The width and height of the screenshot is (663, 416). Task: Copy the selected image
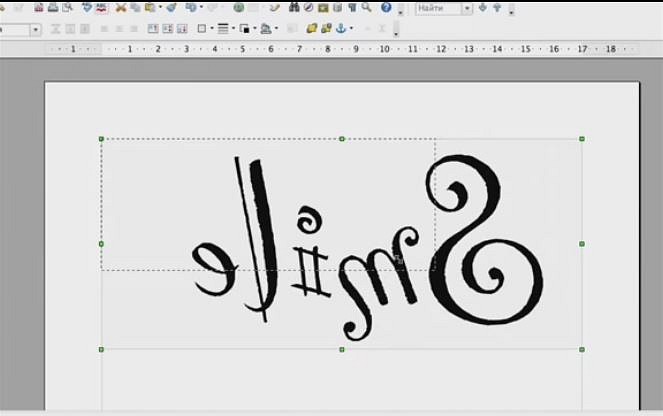135,7
